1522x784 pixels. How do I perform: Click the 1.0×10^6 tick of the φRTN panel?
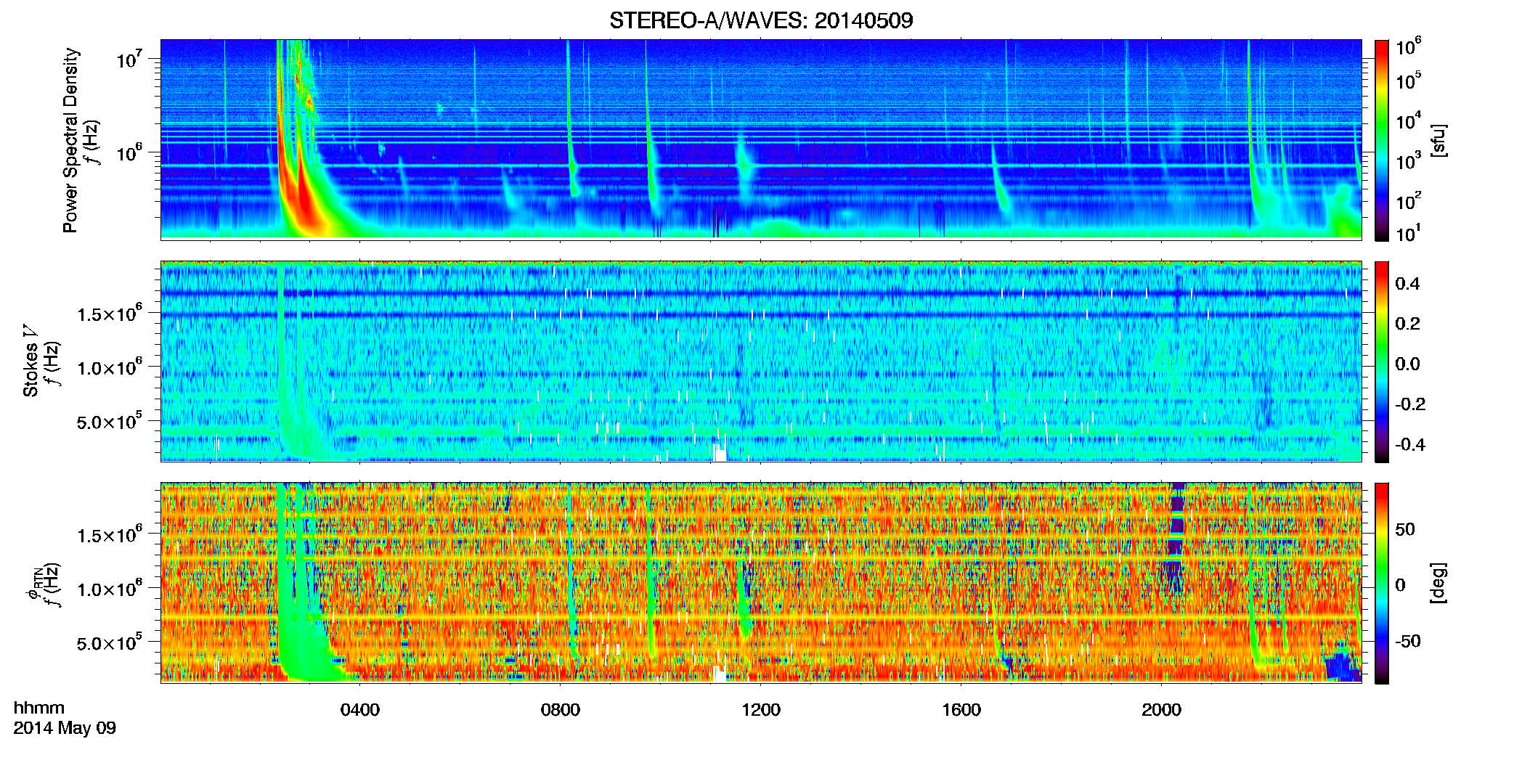coord(110,588)
